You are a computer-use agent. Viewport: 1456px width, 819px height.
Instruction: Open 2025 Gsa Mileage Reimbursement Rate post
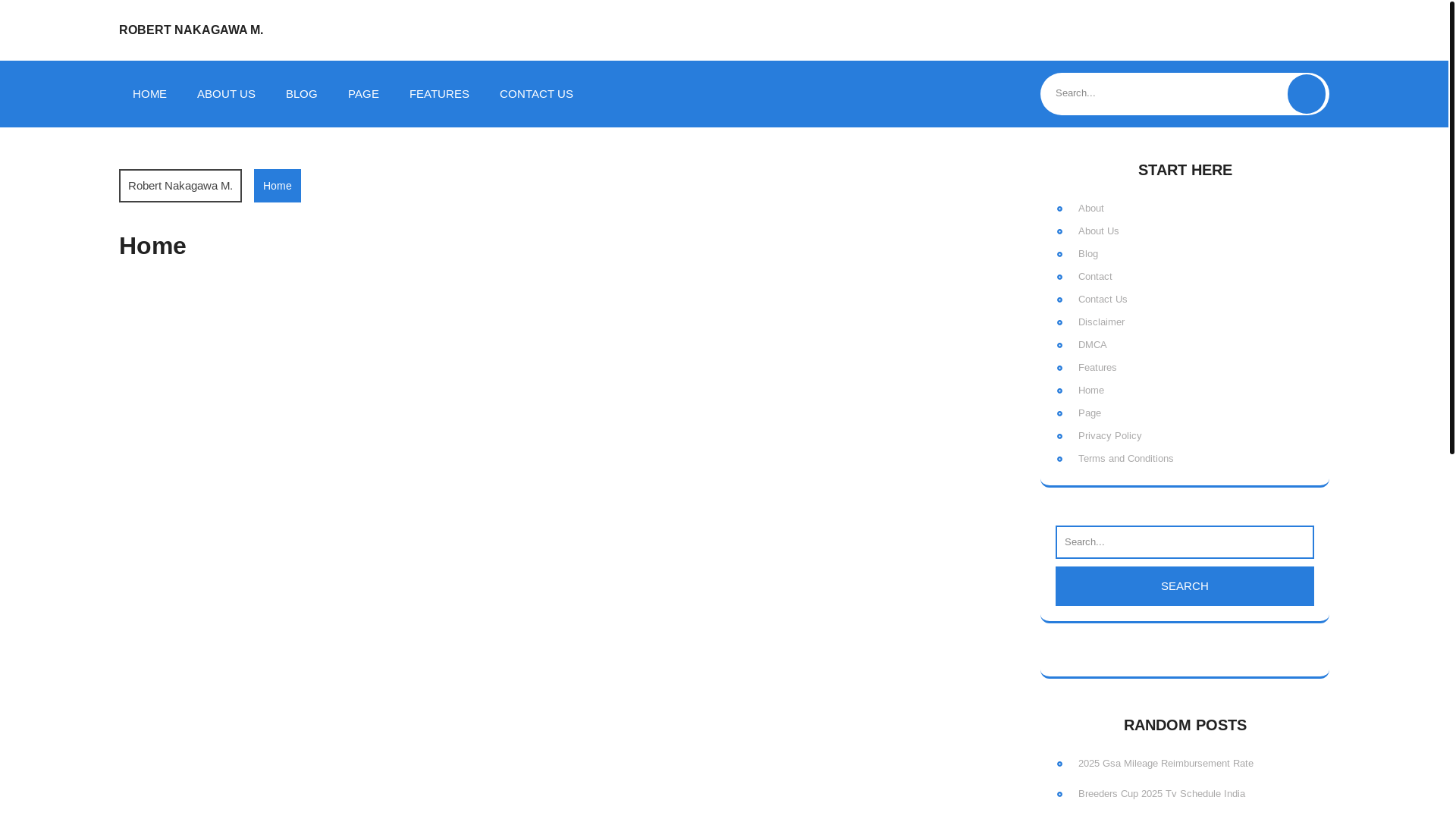point(1166,764)
